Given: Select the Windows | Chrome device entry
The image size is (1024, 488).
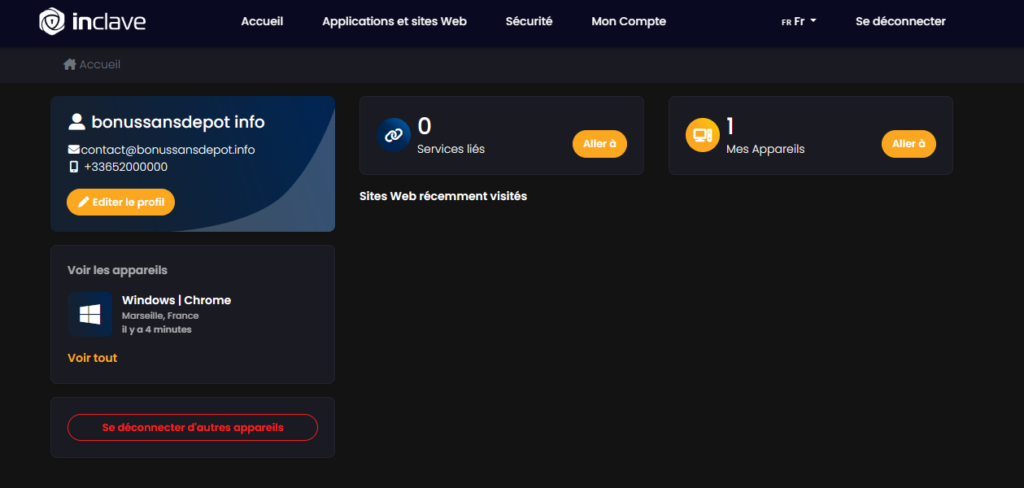Looking at the screenshot, I should tap(176, 300).
